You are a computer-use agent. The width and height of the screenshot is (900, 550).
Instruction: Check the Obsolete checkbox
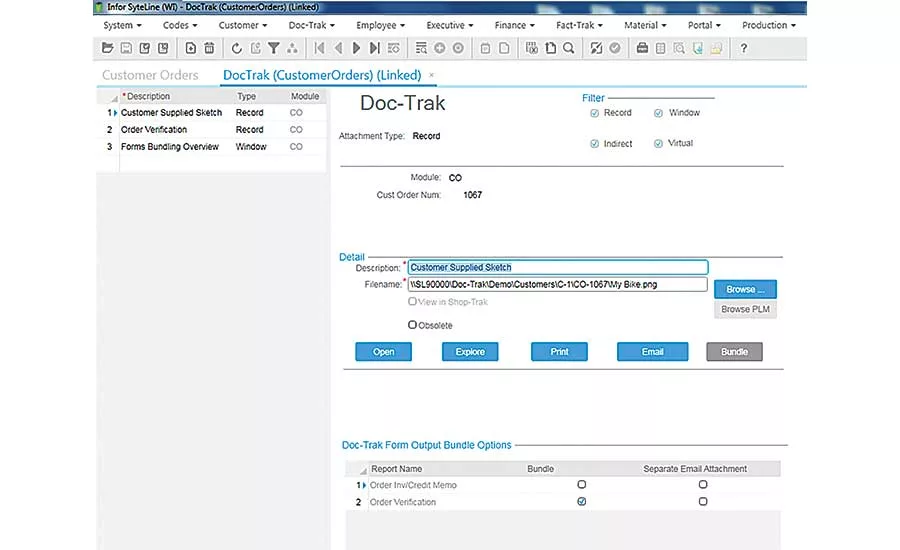point(412,325)
